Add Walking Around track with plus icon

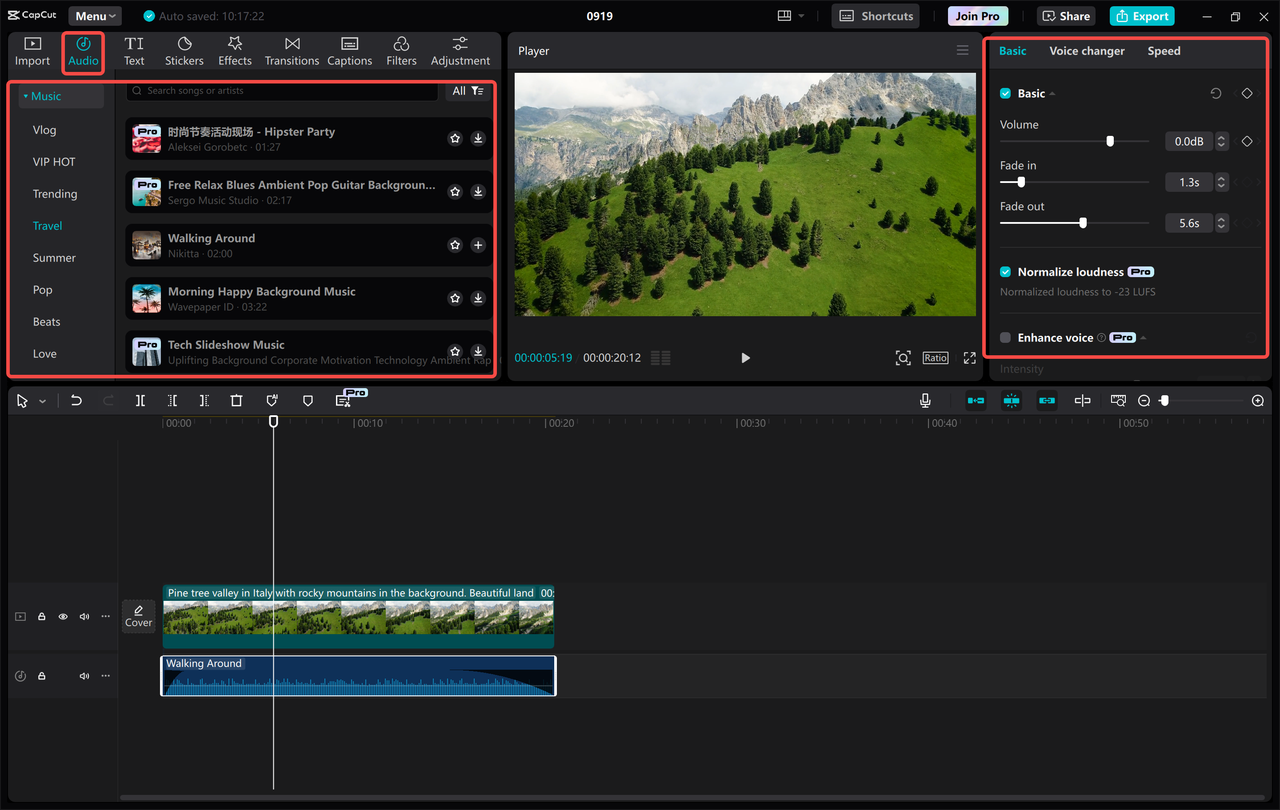(478, 245)
